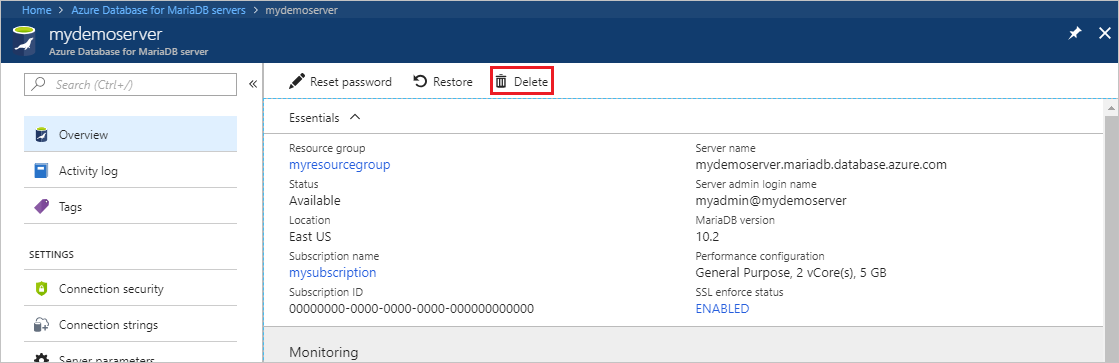Click the Status value Available
The height and width of the screenshot is (363, 1119).
(x=315, y=200)
